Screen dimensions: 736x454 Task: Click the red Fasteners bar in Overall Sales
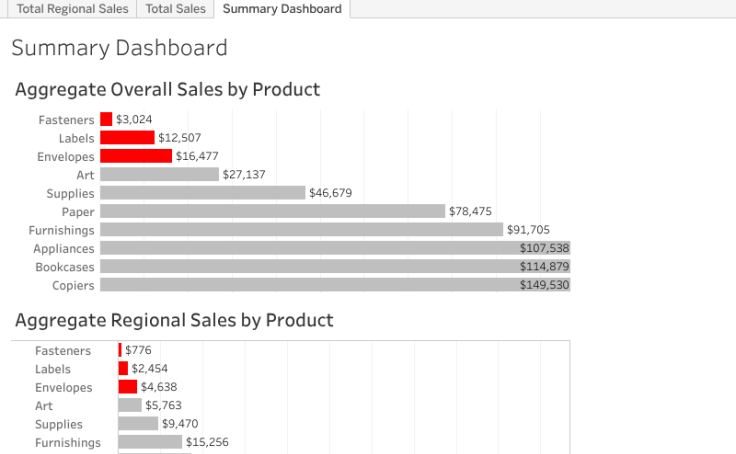(106, 119)
